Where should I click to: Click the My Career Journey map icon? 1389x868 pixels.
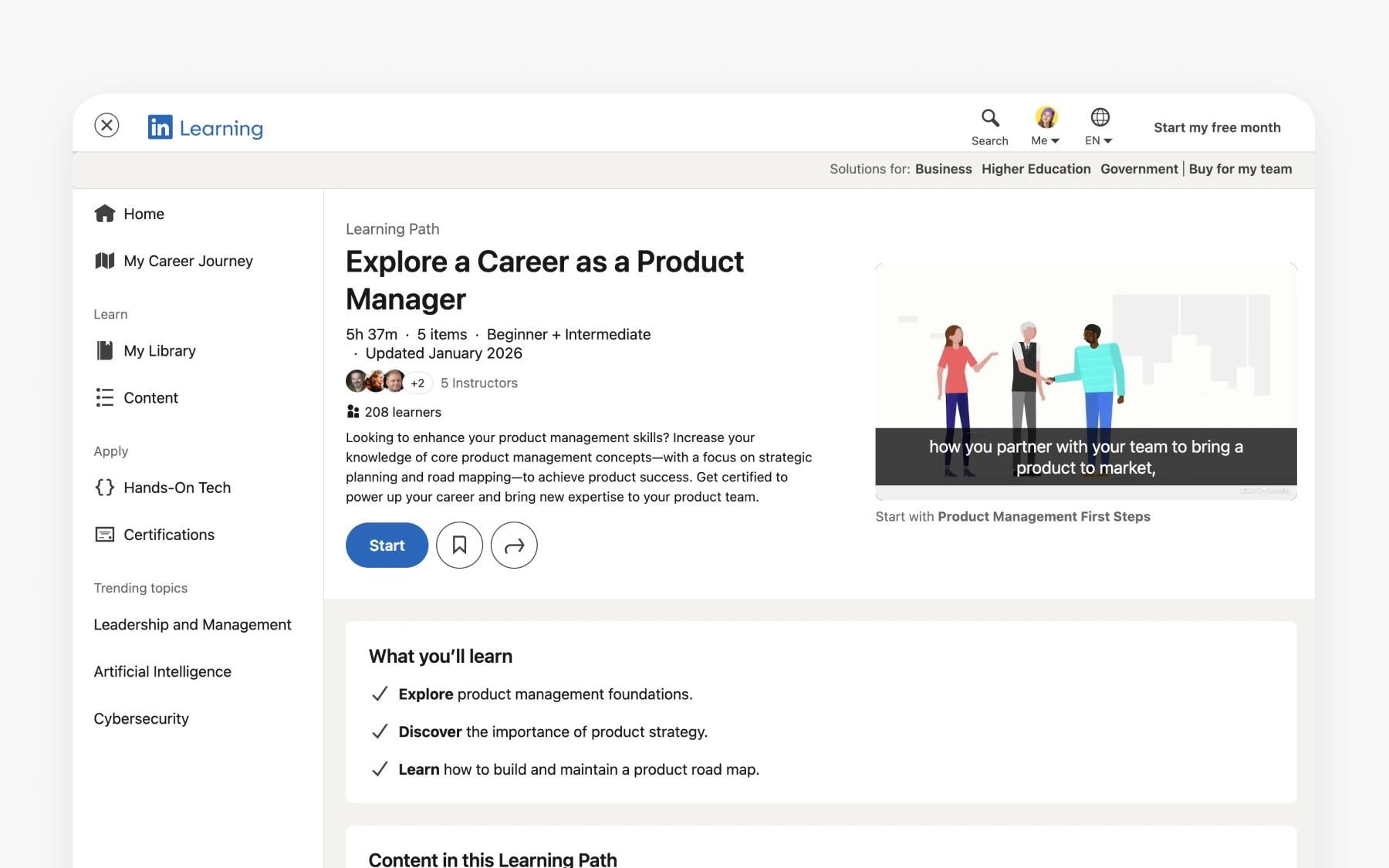point(104,261)
